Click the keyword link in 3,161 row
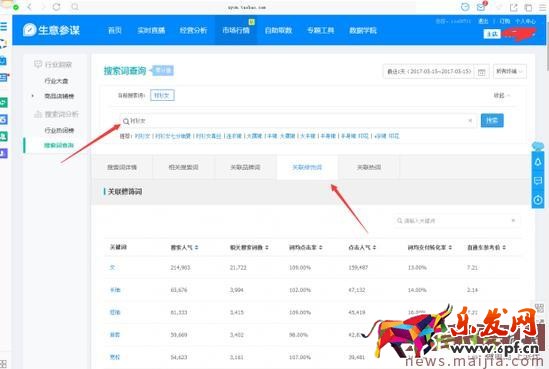Viewport: 549px width, 369px height. [x=115, y=357]
